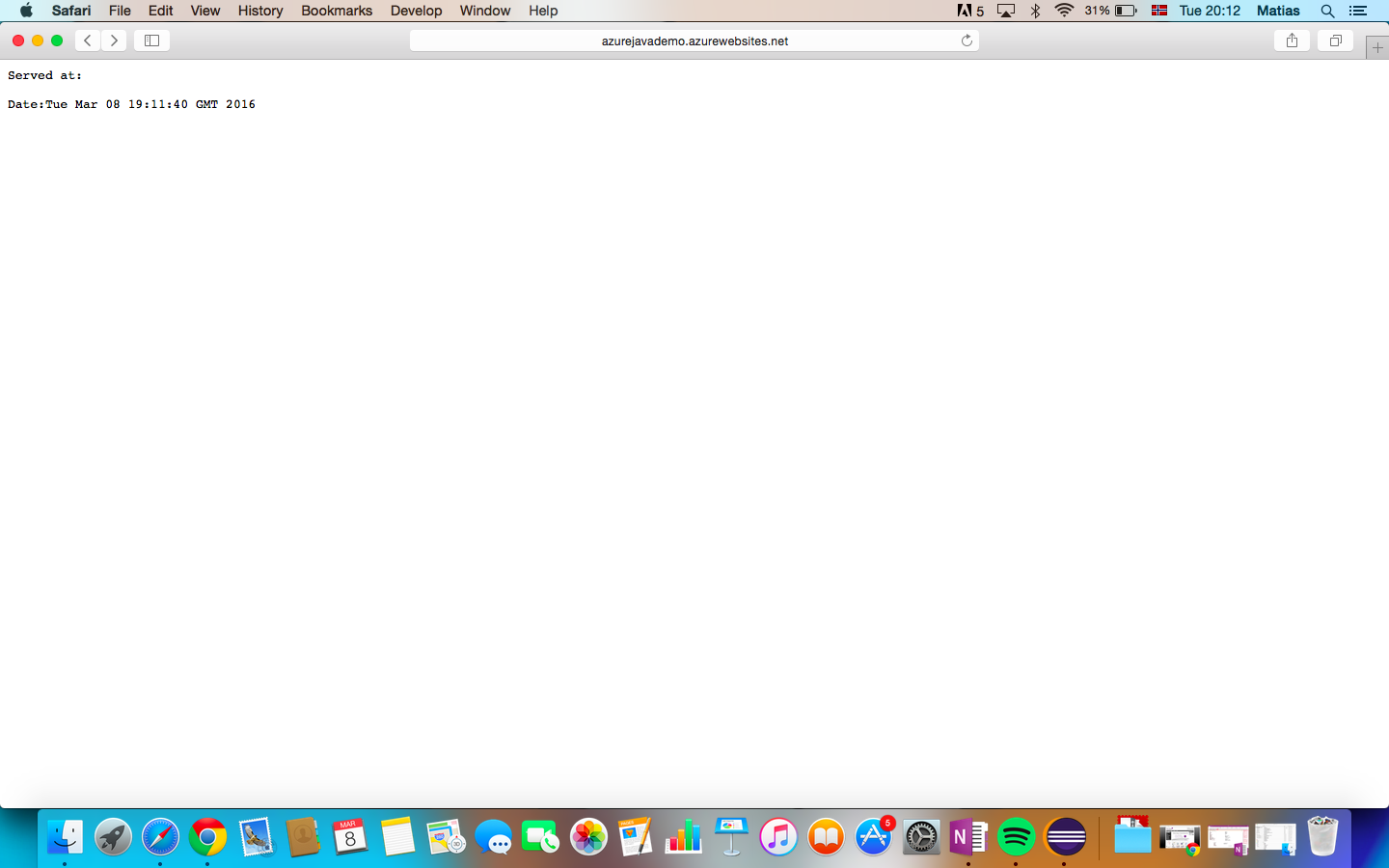Click the Safari compass icon in Dock
Image resolution: width=1389 pixels, height=868 pixels.
[160, 836]
